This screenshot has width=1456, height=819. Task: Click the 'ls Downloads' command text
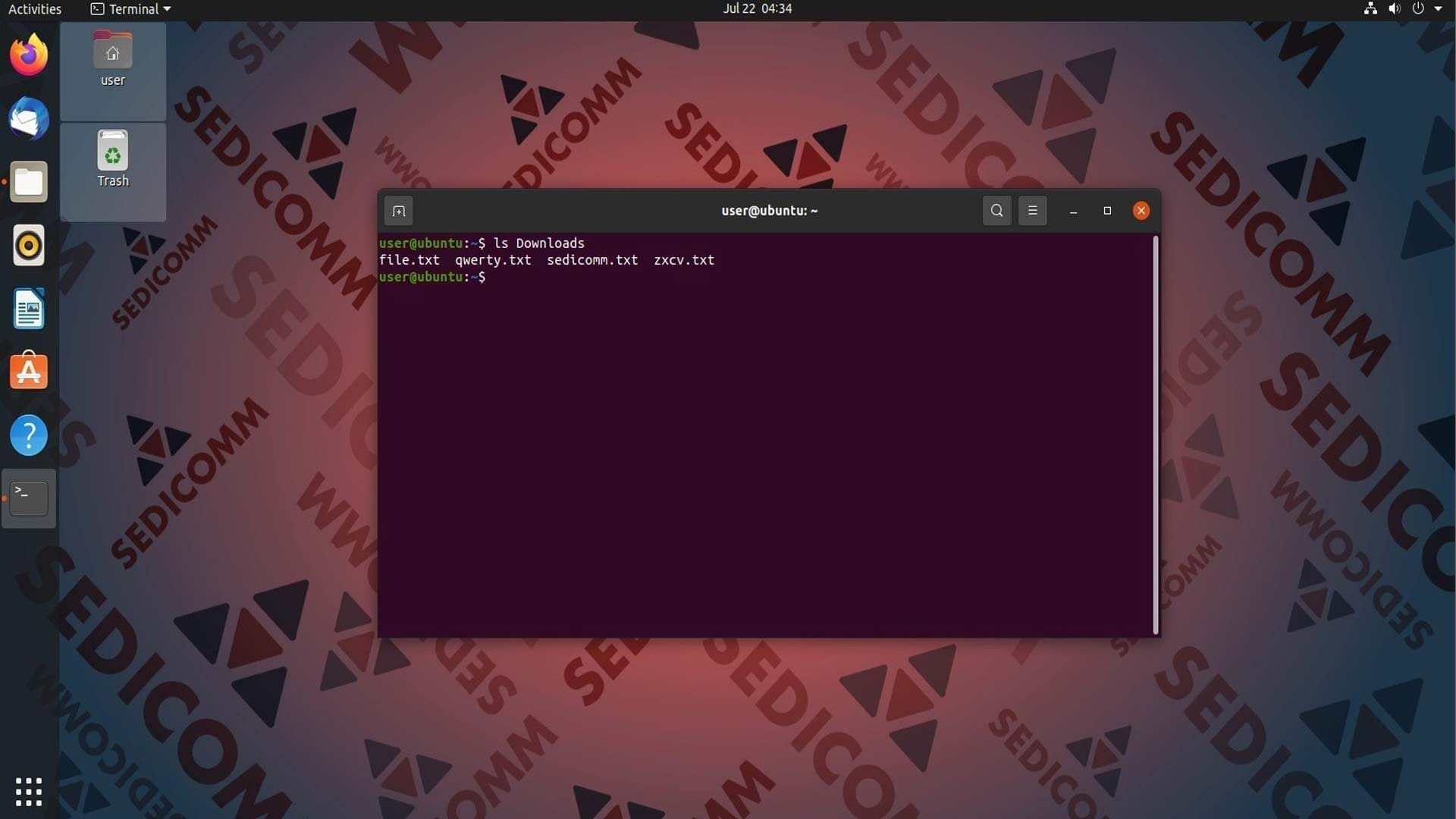click(539, 243)
